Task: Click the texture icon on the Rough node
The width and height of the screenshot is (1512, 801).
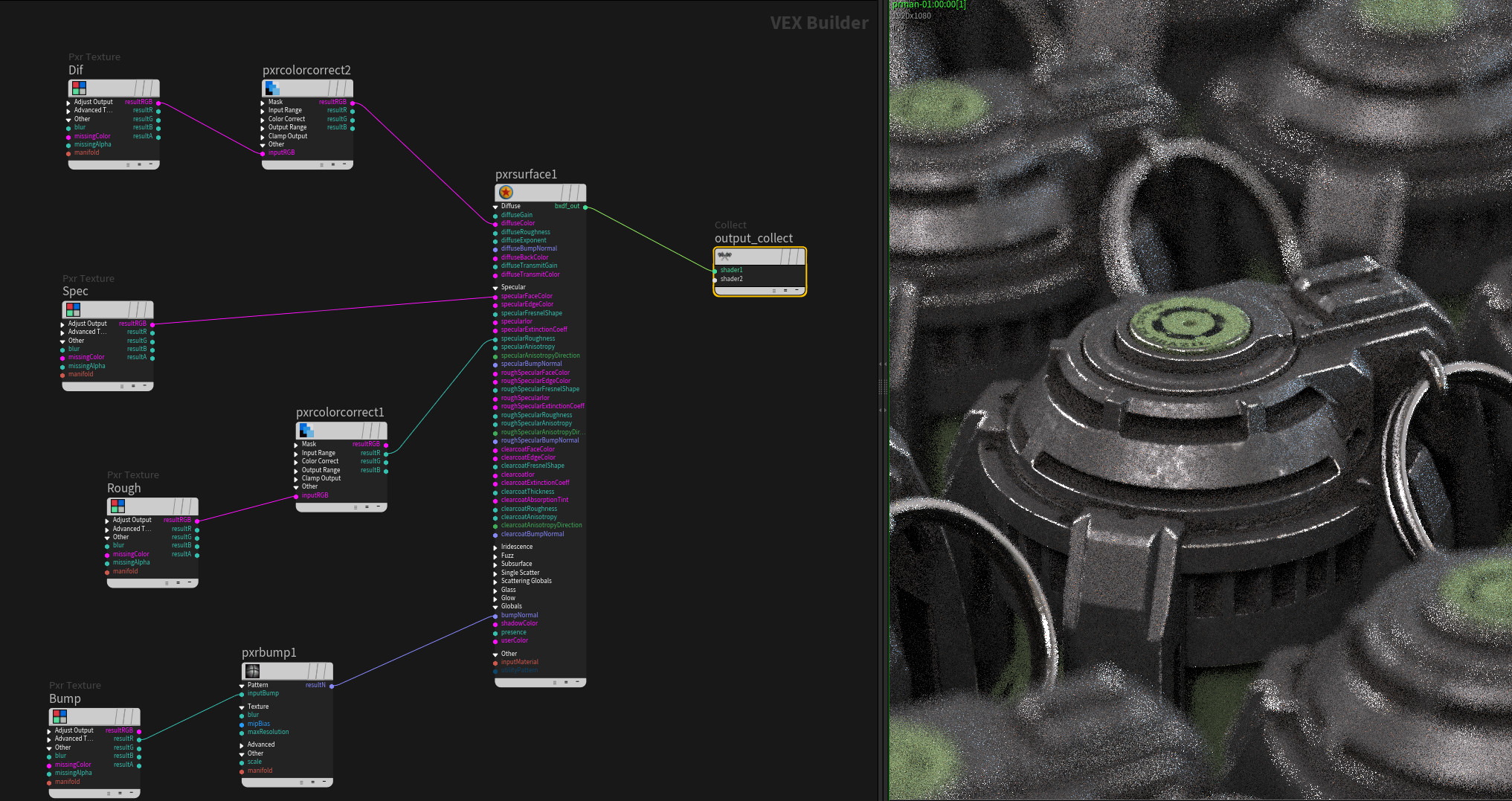Action: click(118, 506)
